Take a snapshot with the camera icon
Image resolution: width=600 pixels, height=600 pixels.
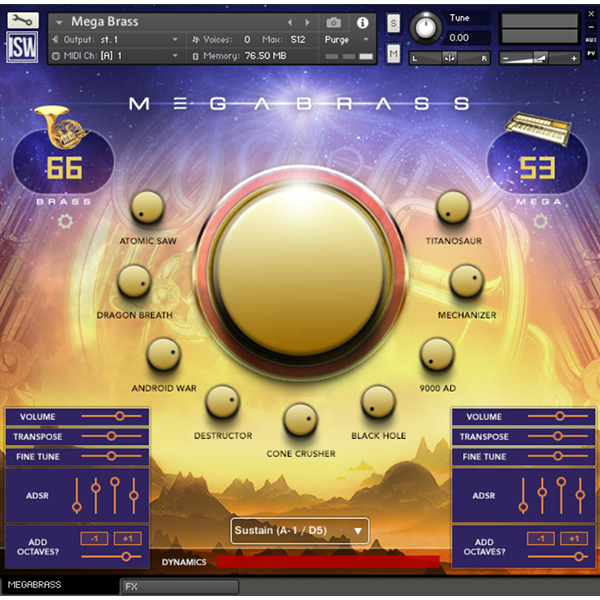(333, 23)
